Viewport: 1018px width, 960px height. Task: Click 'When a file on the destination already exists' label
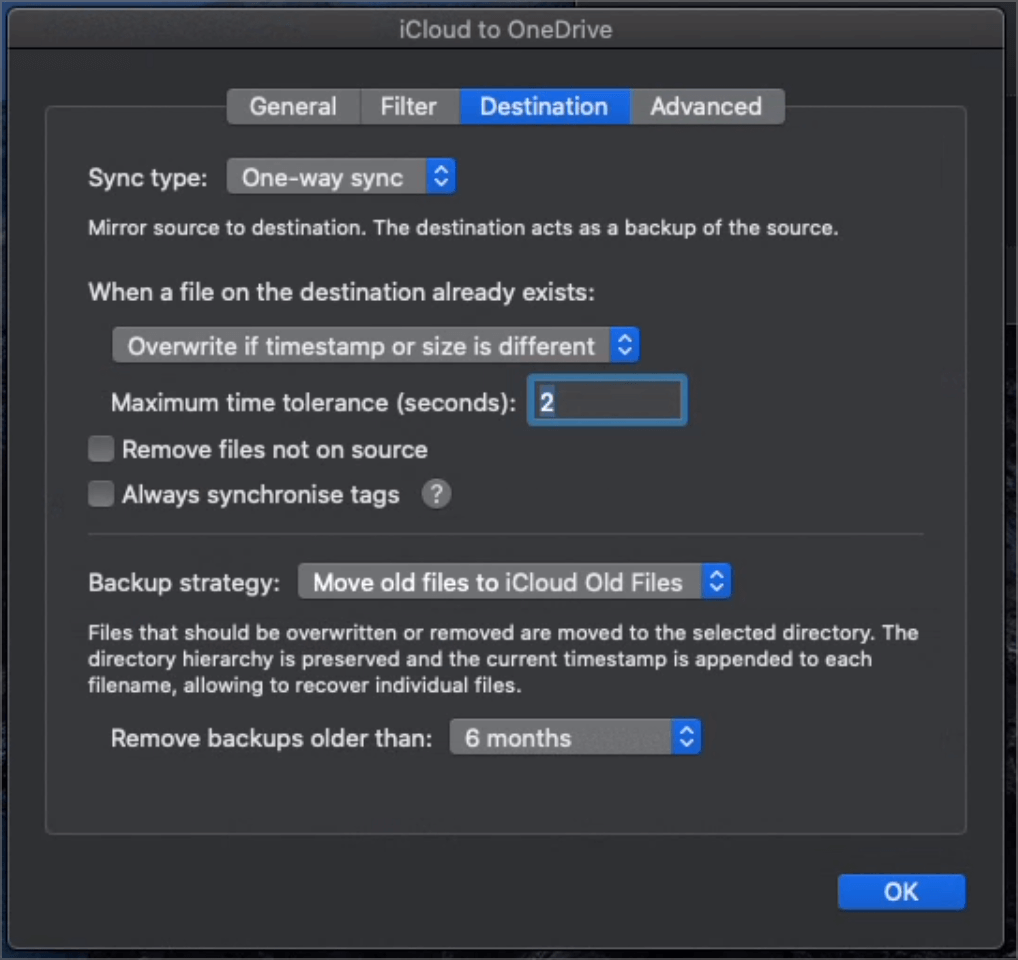click(x=341, y=292)
